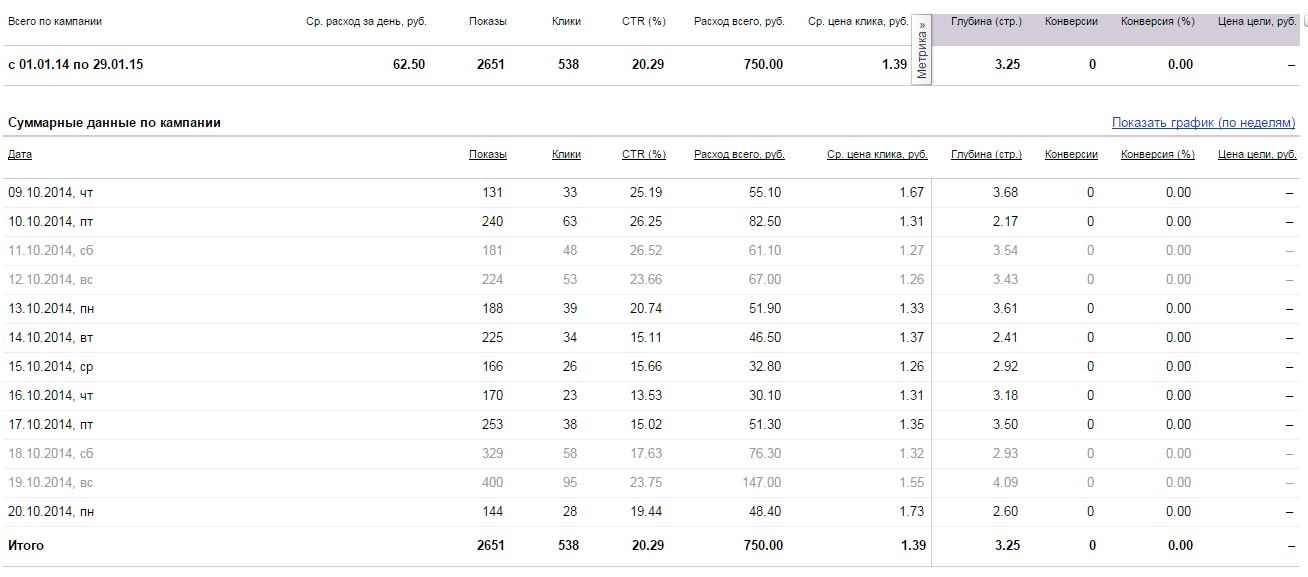Sort by Глубина (стр.) column header

986,155
